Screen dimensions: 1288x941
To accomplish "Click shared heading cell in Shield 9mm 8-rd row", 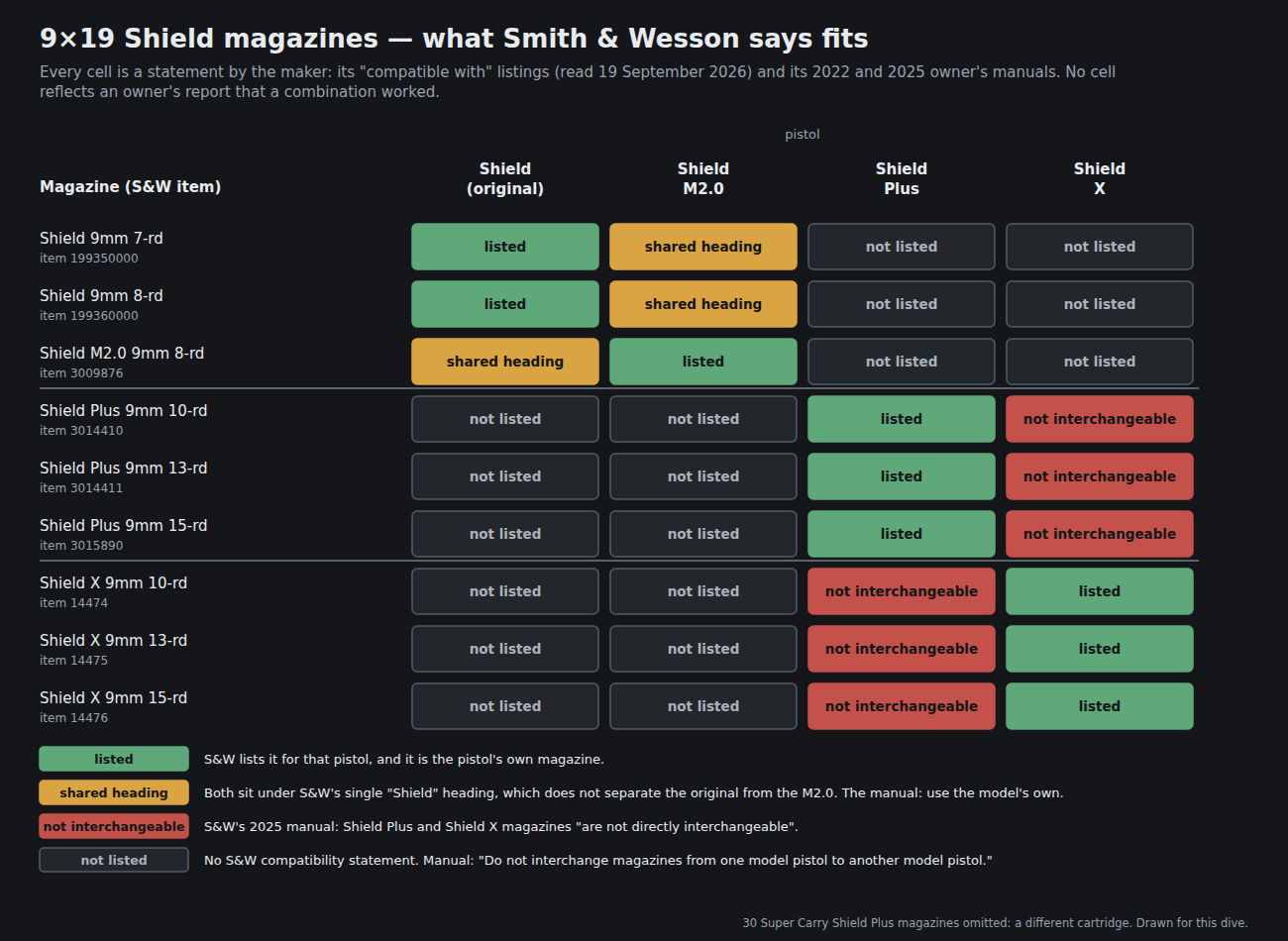I will pos(703,304).
